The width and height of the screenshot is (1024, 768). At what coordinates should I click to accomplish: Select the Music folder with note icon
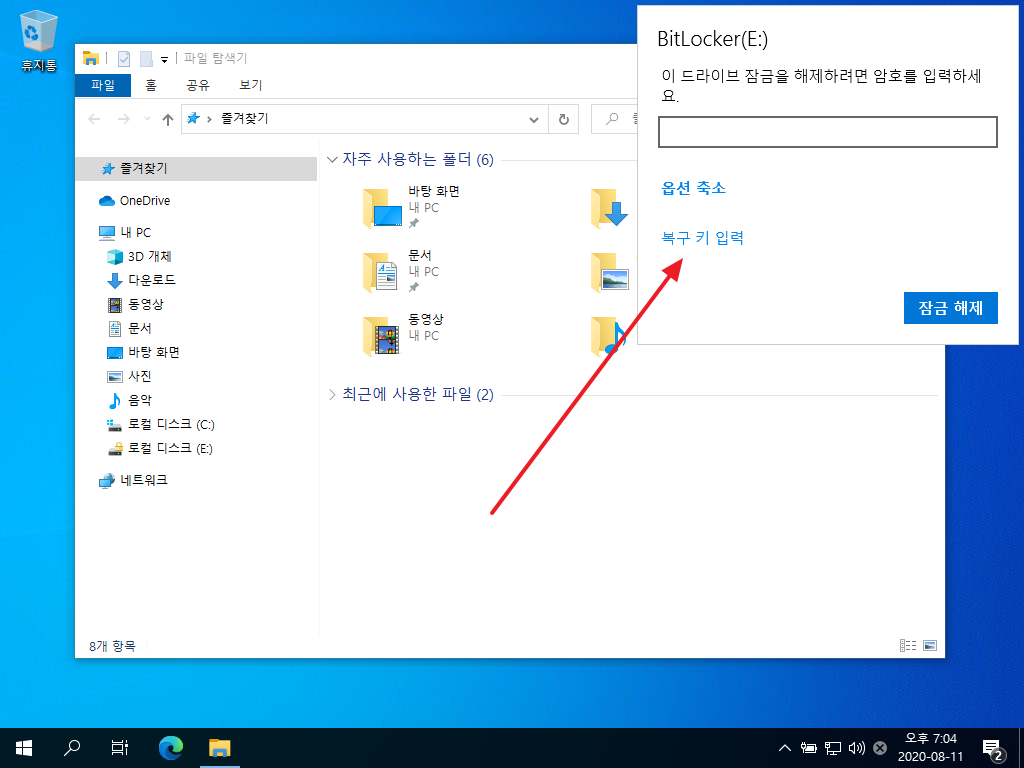click(x=608, y=336)
